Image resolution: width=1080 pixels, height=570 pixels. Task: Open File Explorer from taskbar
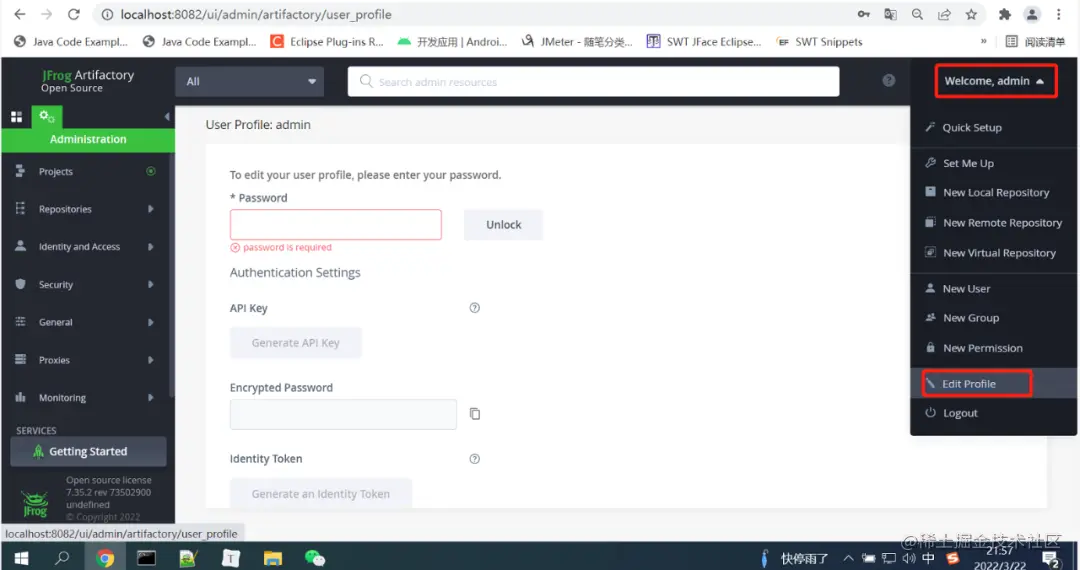(273, 558)
